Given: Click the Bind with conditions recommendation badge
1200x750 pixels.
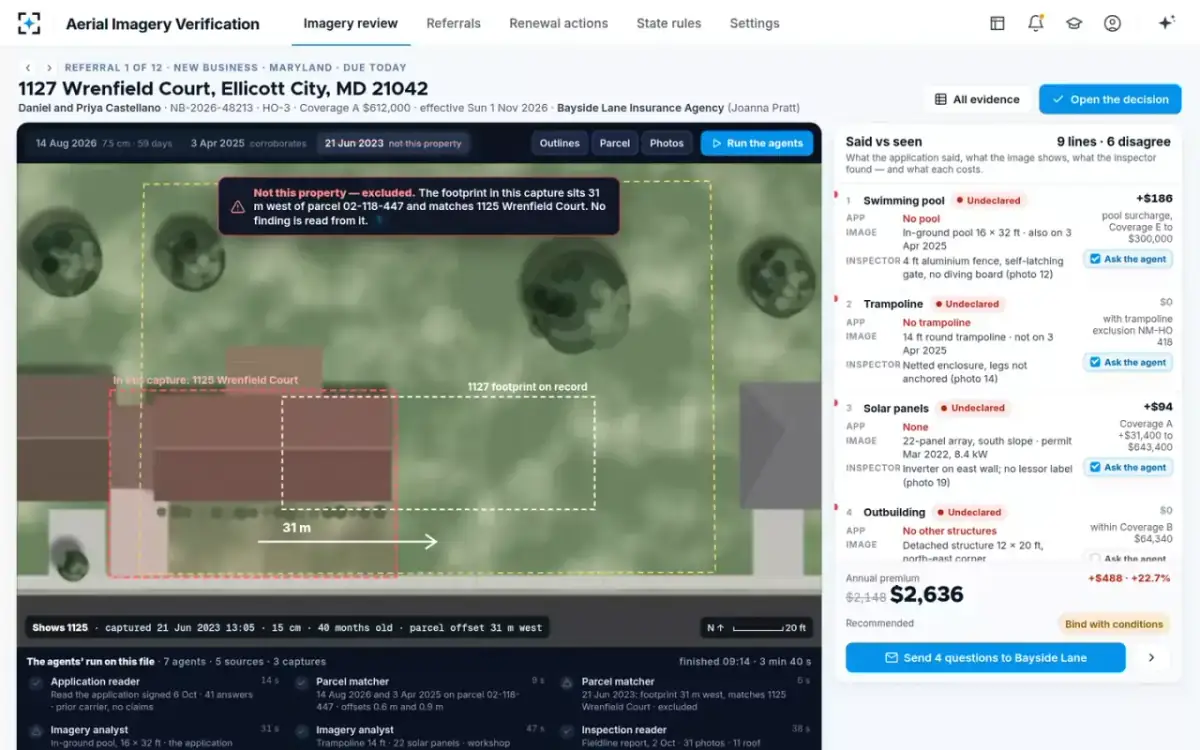Looking at the screenshot, I should tap(1114, 624).
